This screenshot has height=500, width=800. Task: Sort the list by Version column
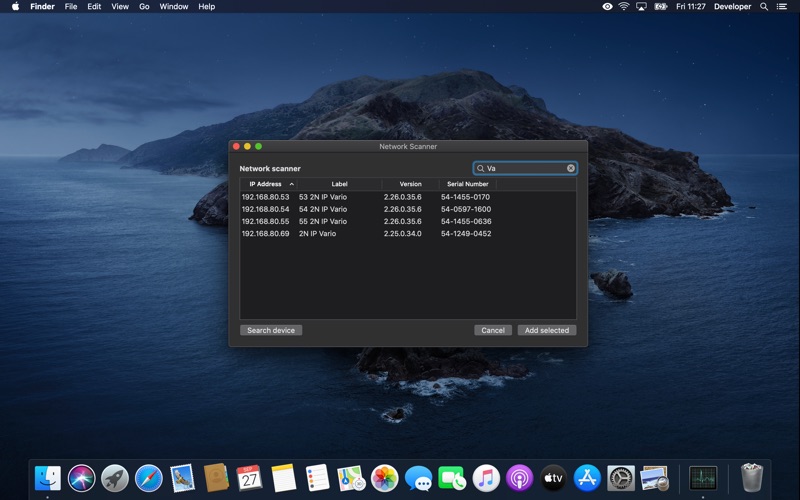(x=410, y=184)
